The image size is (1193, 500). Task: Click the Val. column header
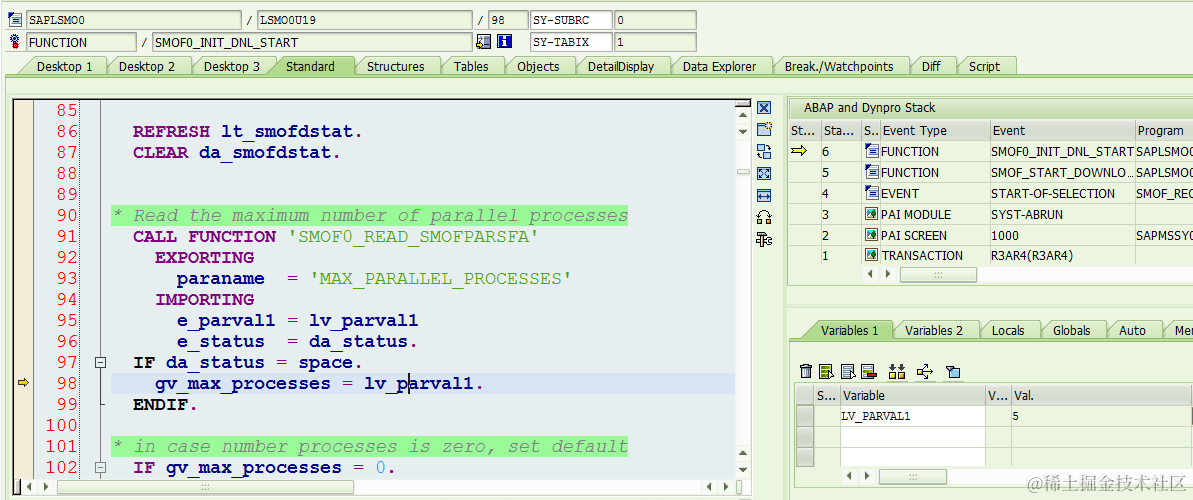pyautogui.click(x=1101, y=396)
